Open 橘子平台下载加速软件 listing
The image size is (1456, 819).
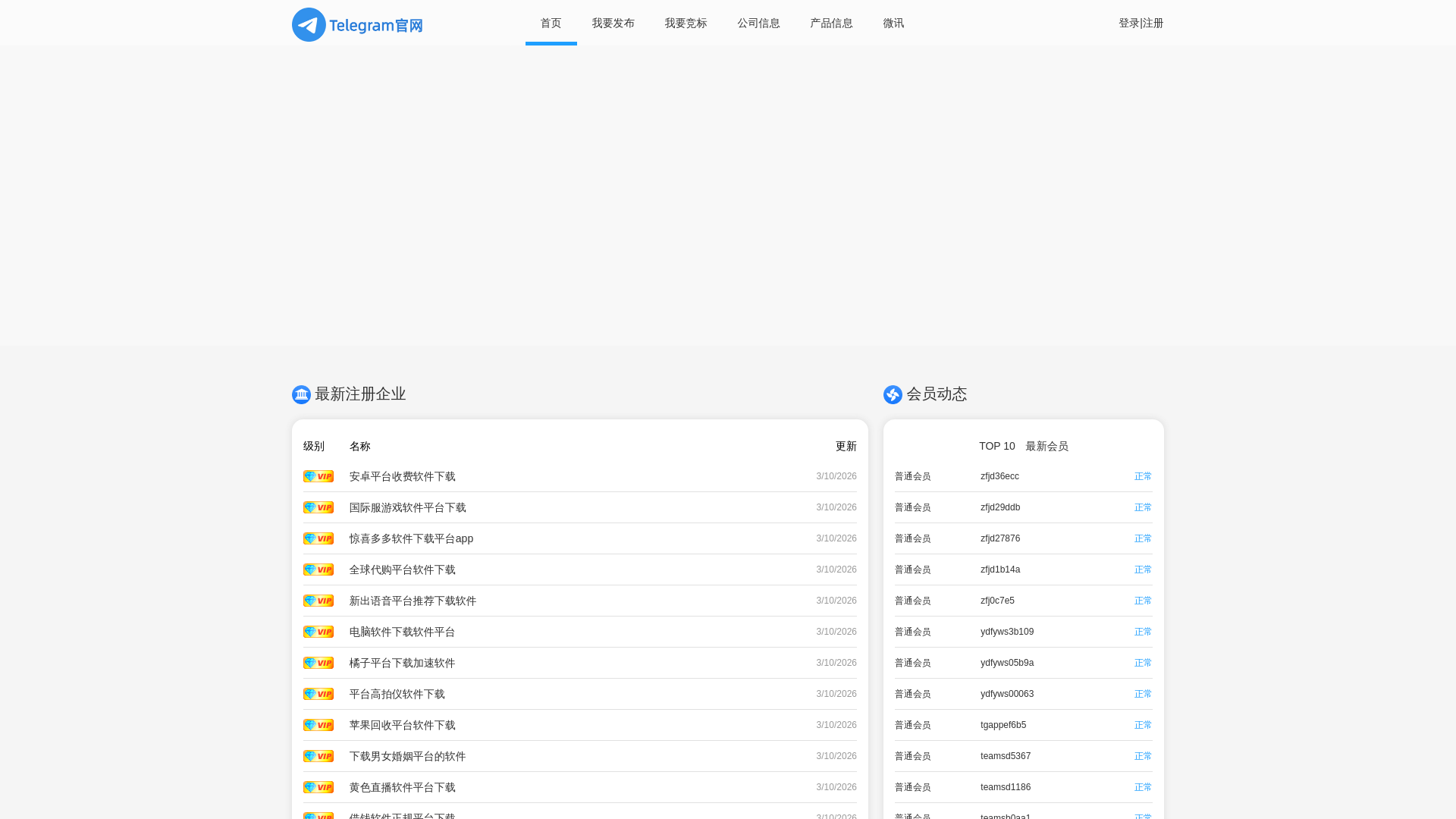pos(403,663)
